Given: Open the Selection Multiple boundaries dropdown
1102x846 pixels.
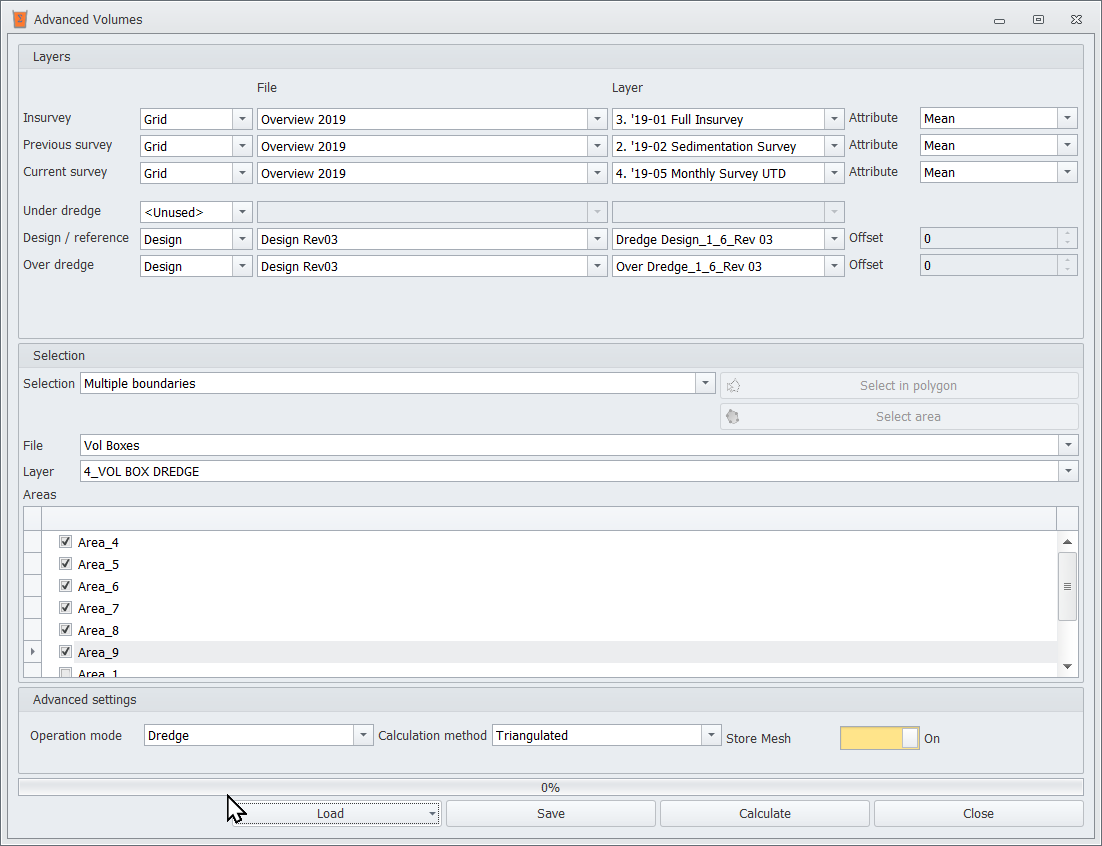Looking at the screenshot, I should pos(705,384).
